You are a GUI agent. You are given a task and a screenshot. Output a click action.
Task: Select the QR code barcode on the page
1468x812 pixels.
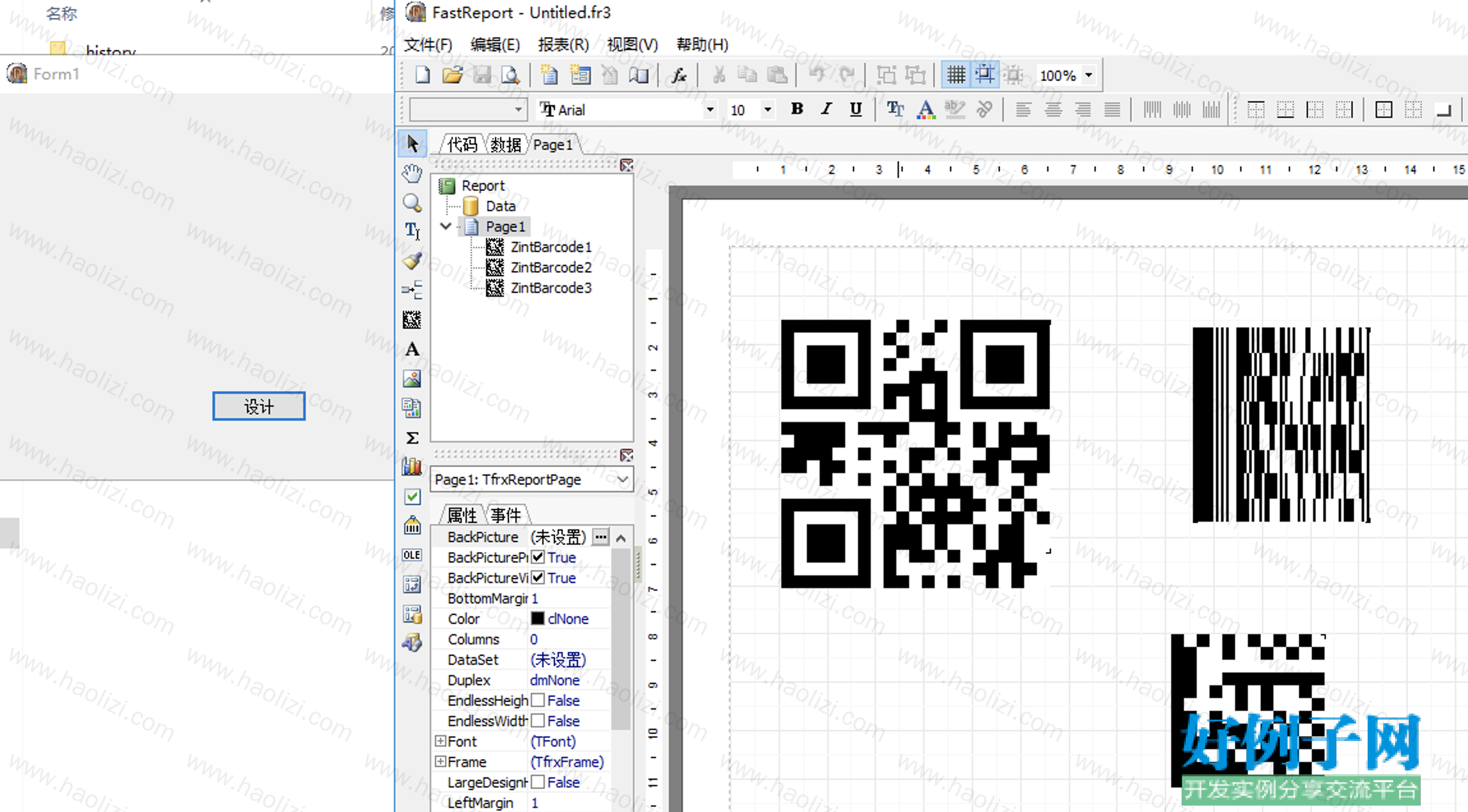click(916, 454)
